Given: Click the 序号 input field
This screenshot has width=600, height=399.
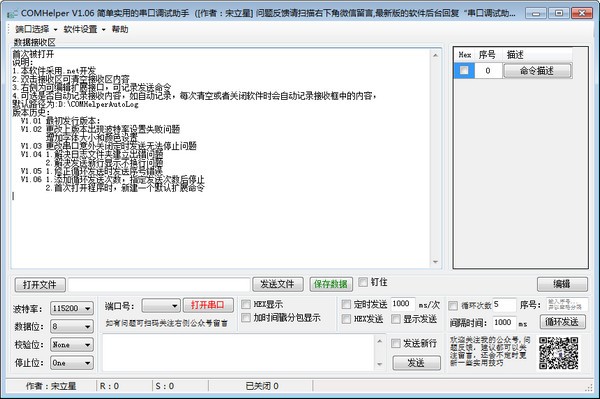Looking at the screenshot, I should (567, 305).
